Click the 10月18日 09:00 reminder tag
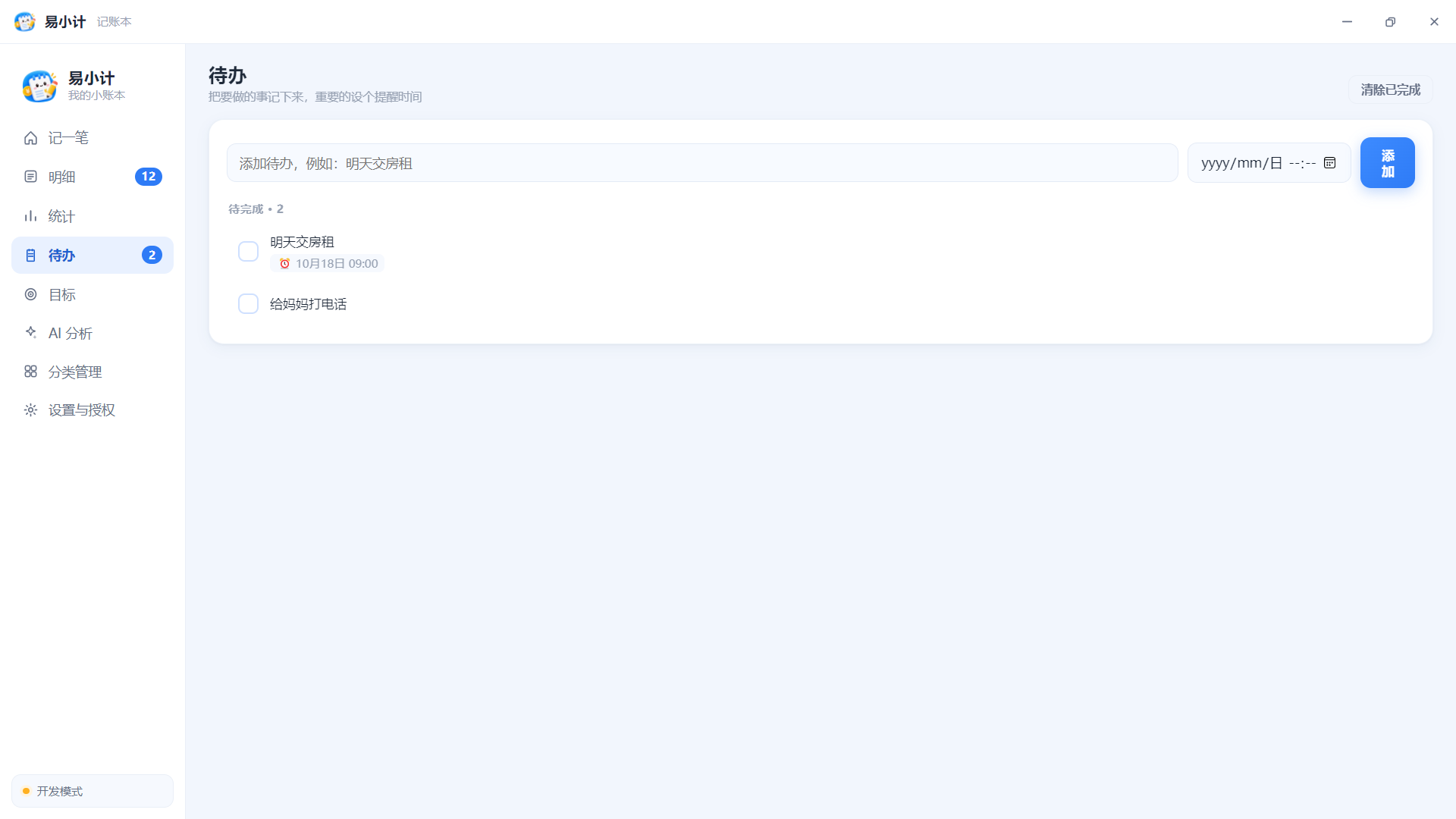 click(x=327, y=264)
